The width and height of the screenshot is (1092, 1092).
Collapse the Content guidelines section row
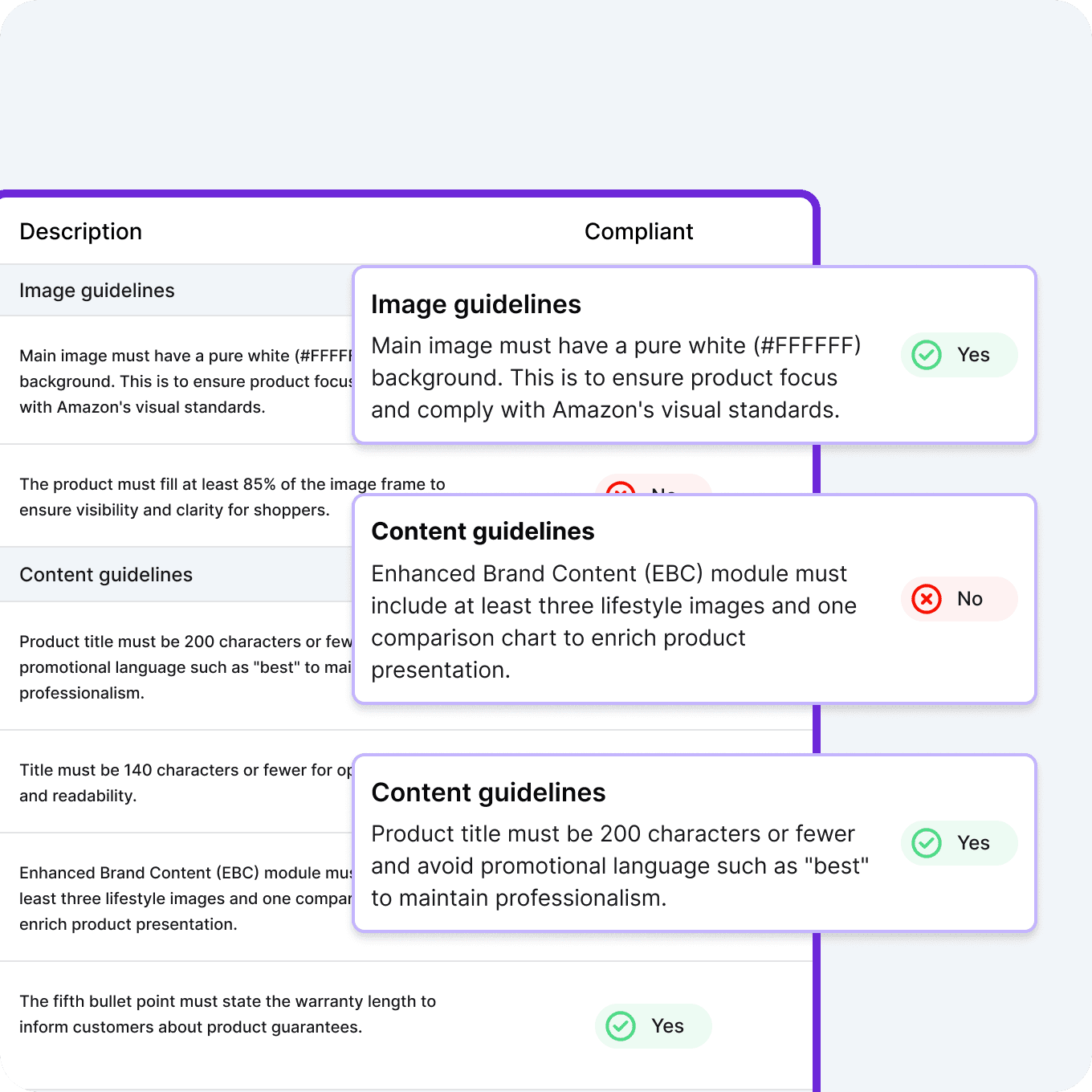pyautogui.click(x=107, y=574)
